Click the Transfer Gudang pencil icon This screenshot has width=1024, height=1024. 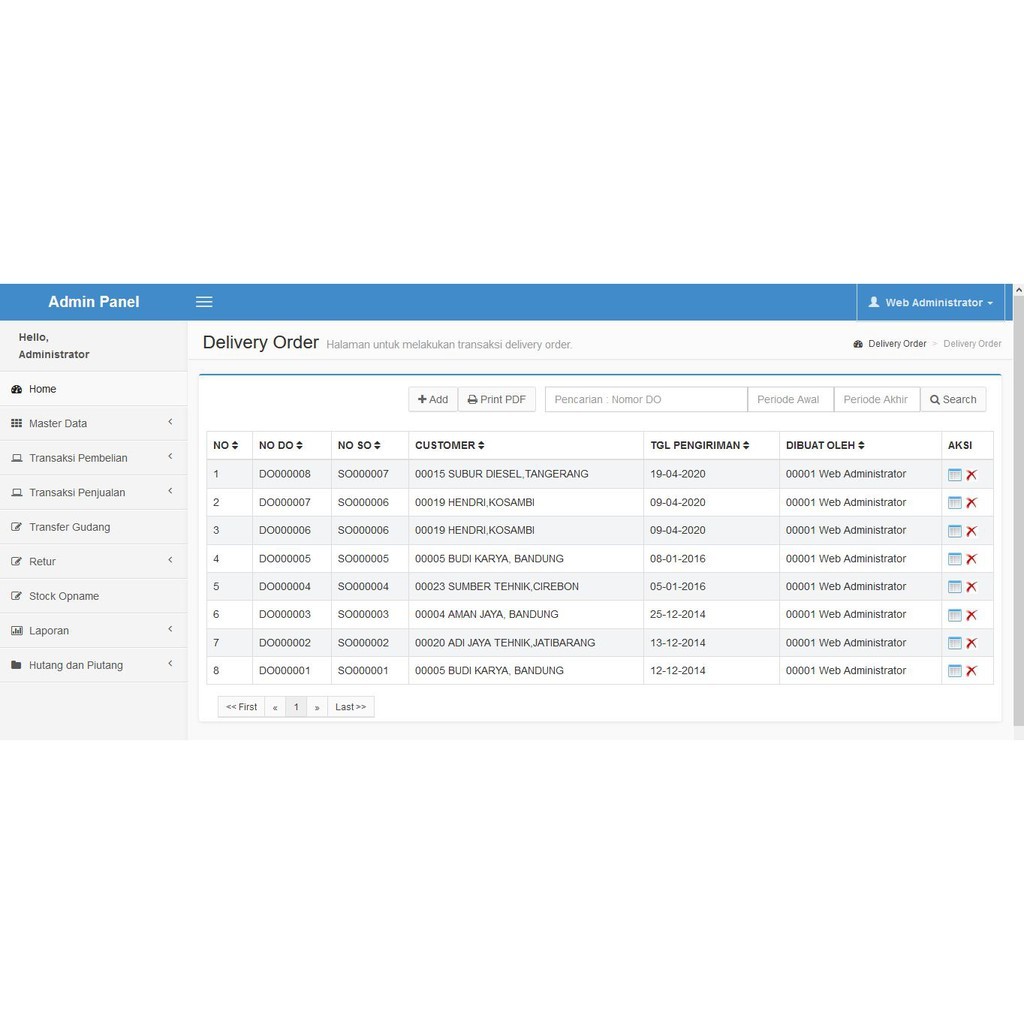[17, 526]
